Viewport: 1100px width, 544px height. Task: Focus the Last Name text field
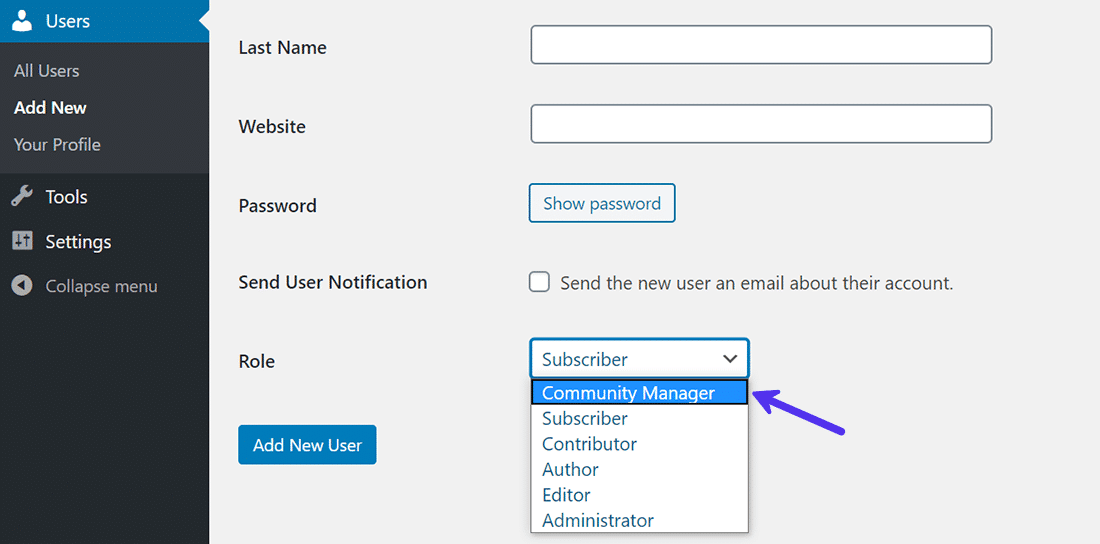point(761,45)
